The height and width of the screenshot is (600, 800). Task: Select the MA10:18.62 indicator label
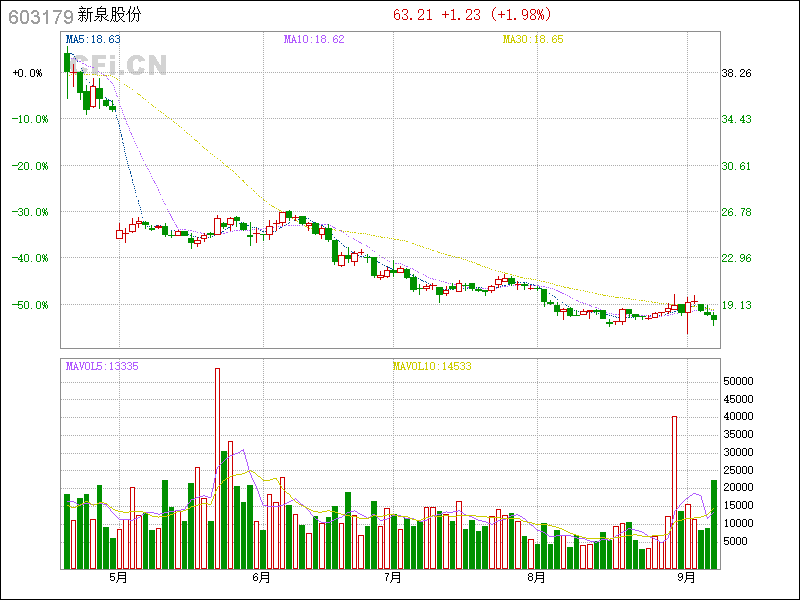pos(314,39)
